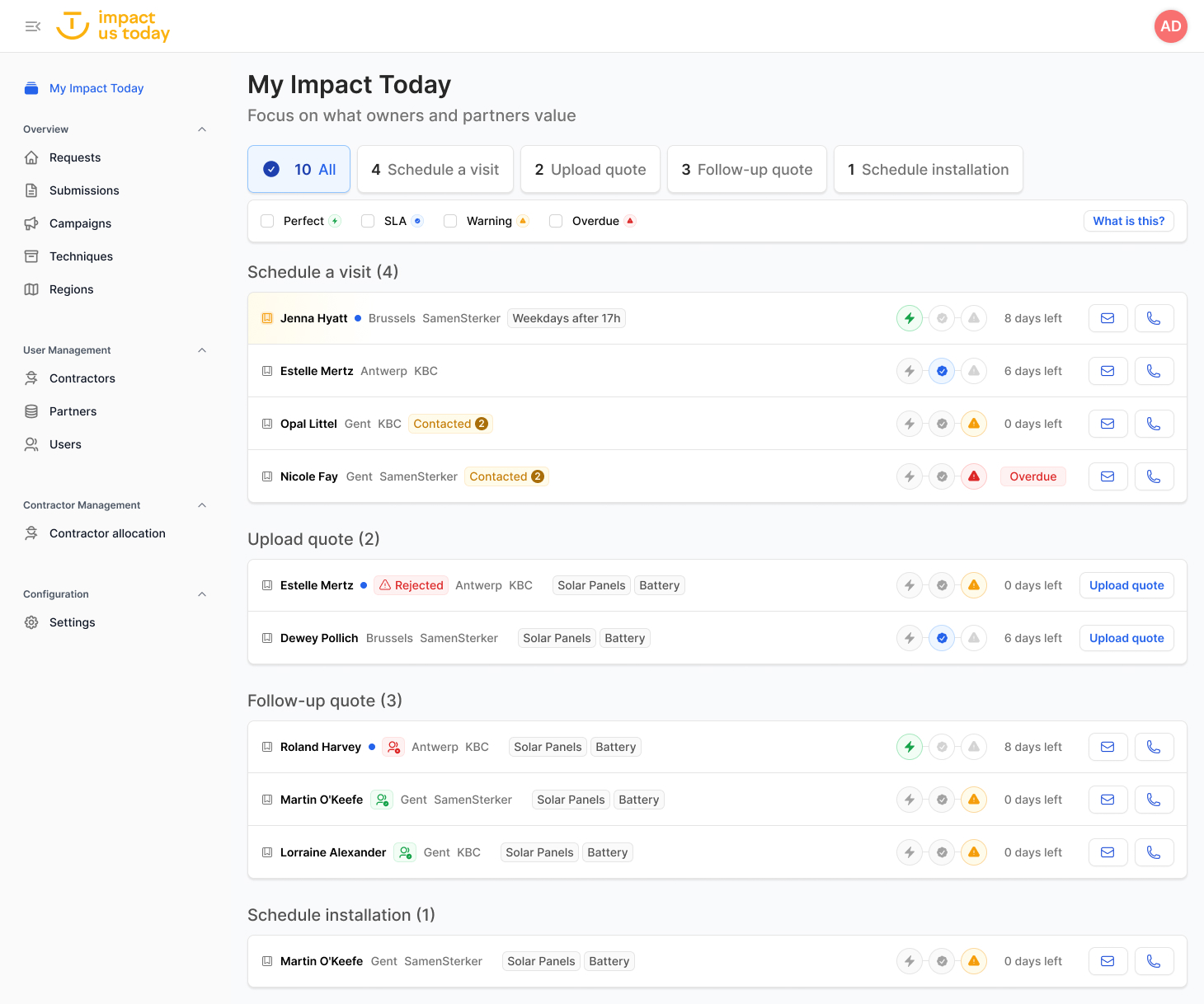Click the green lightning icon for Roland Harvey
This screenshot has width=1204, height=1004.
910,747
